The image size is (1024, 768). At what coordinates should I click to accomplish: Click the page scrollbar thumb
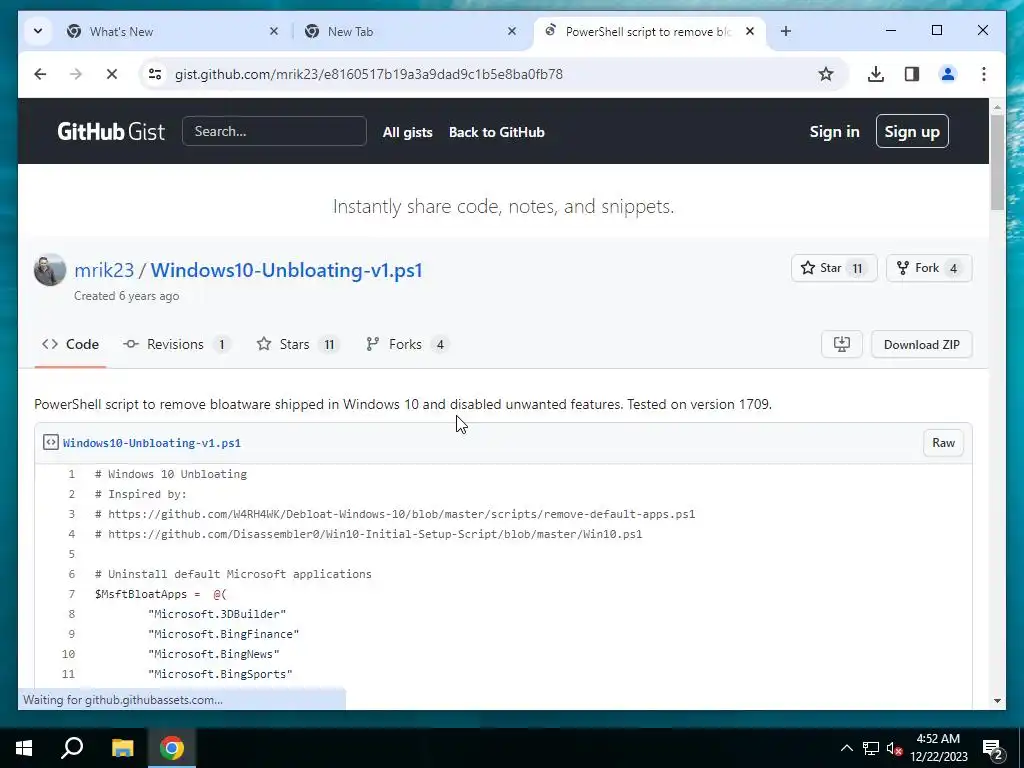[x=997, y=162]
